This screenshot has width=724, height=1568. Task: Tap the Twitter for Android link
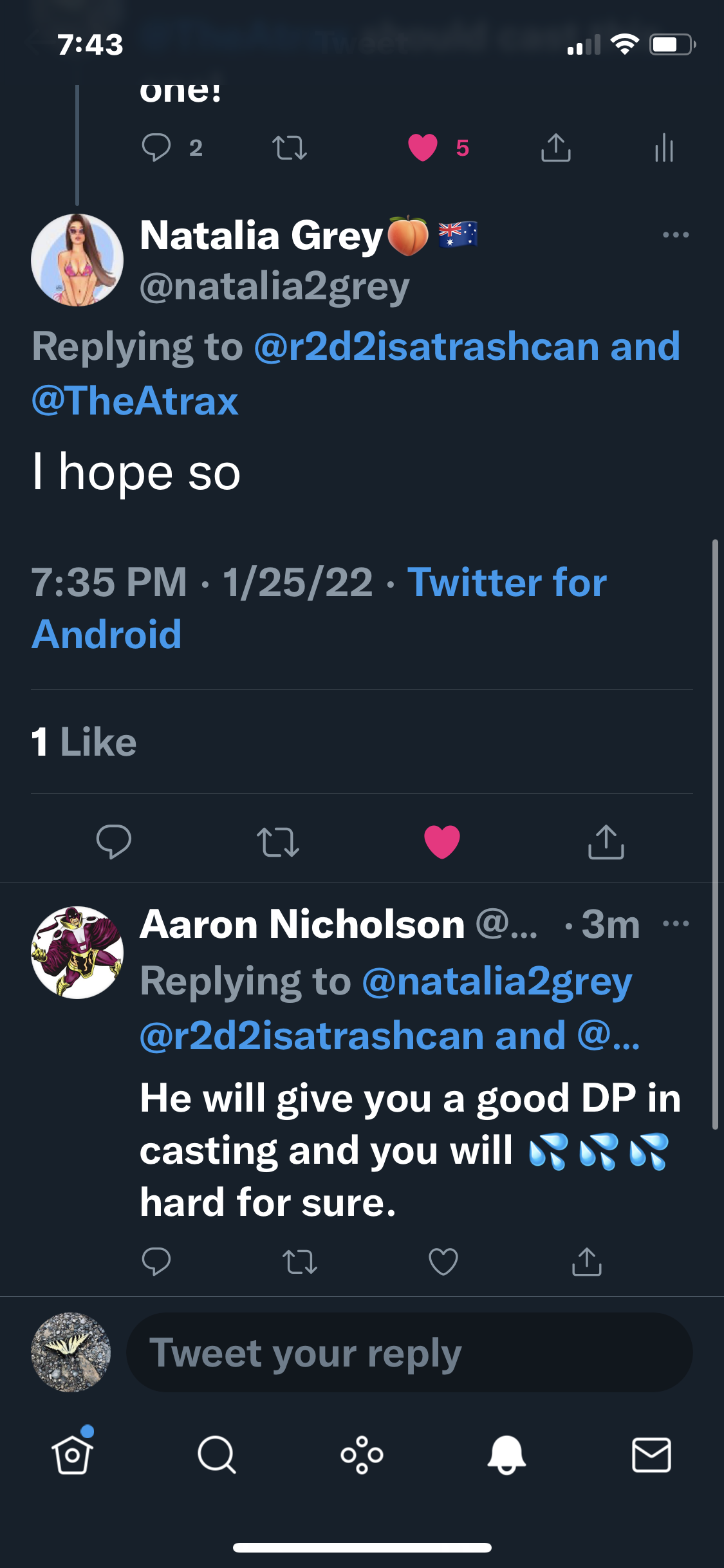pos(506,583)
